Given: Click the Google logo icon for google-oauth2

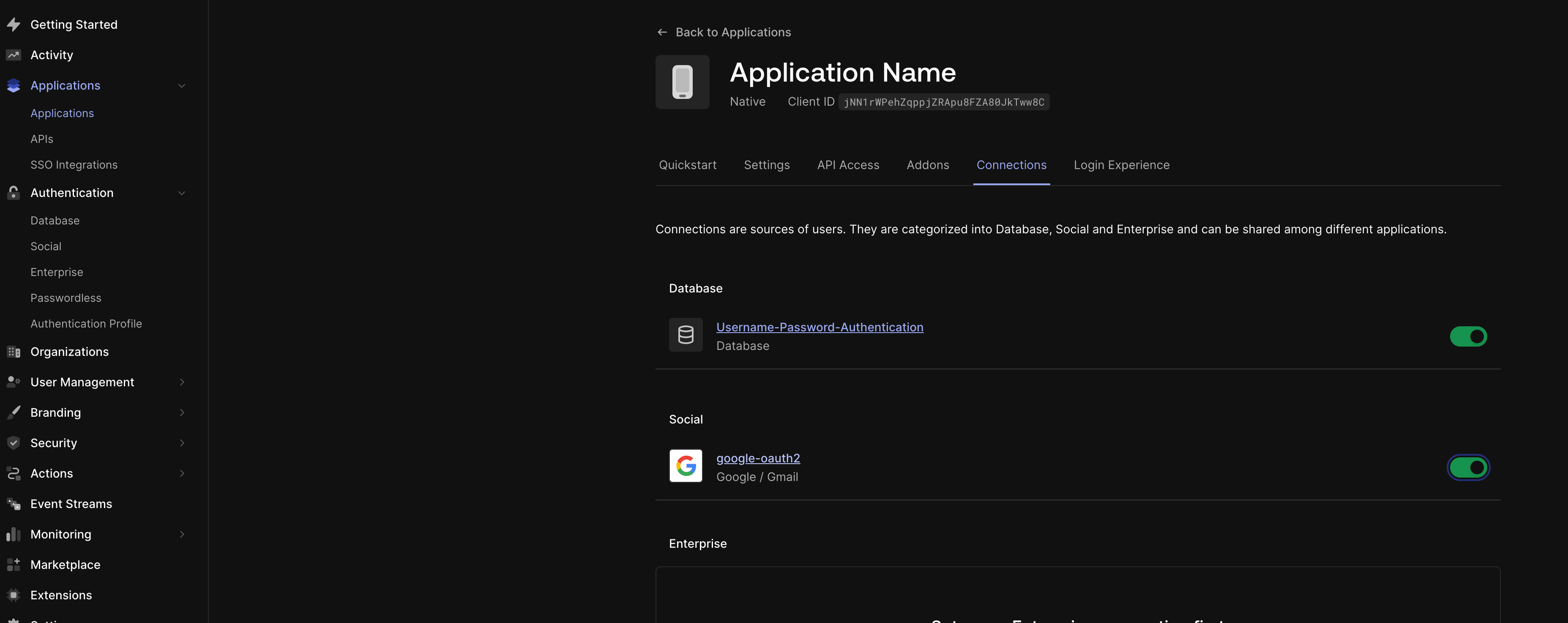Looking at the screenshot, I should click(x=686, y=466).
